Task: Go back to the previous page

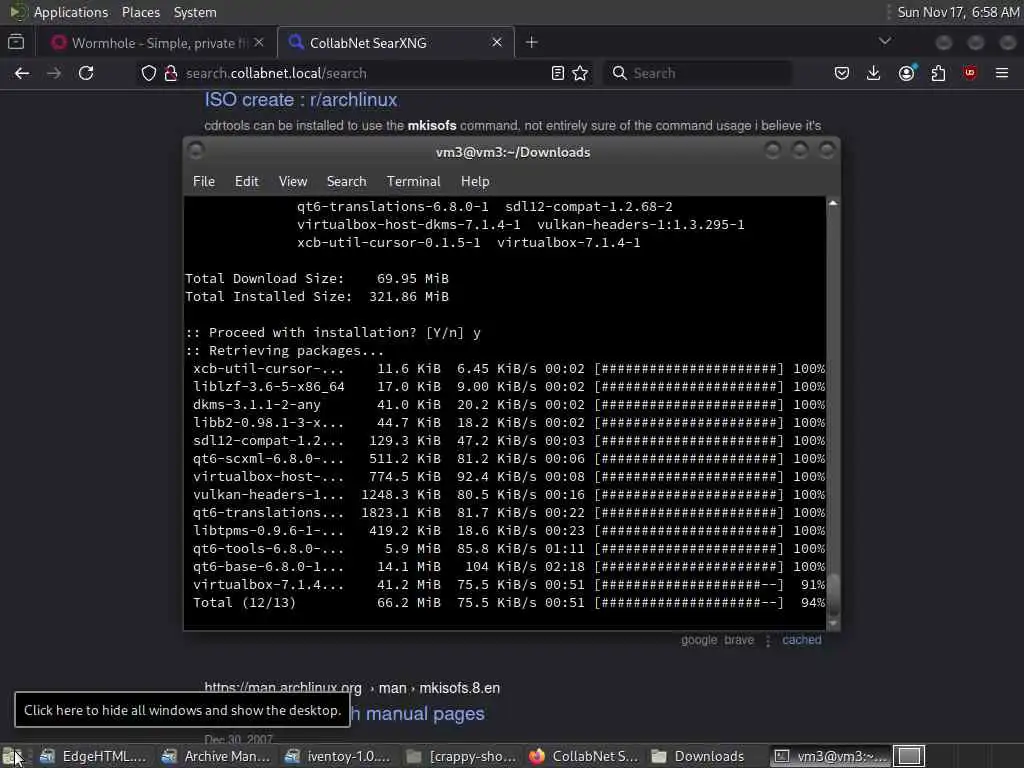Action: pos(22,73)
